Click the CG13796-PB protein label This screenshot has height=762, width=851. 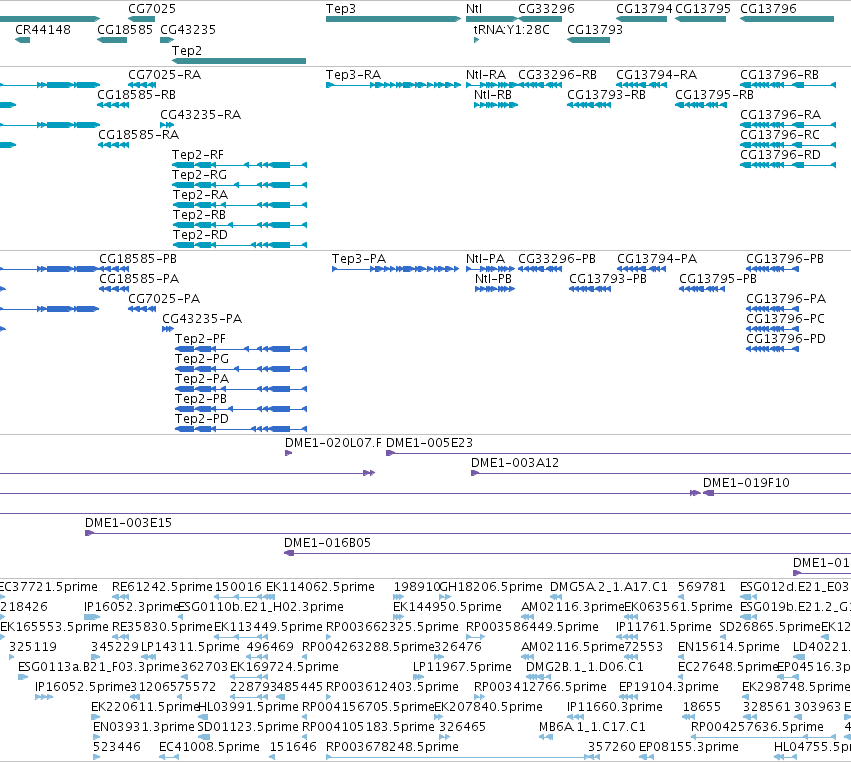(x=785, y=258)
